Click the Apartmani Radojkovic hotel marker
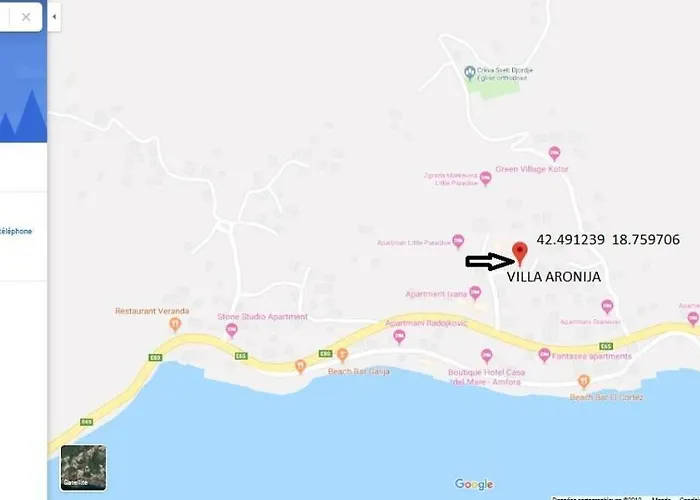700x500 pixels. pos(400,337)
